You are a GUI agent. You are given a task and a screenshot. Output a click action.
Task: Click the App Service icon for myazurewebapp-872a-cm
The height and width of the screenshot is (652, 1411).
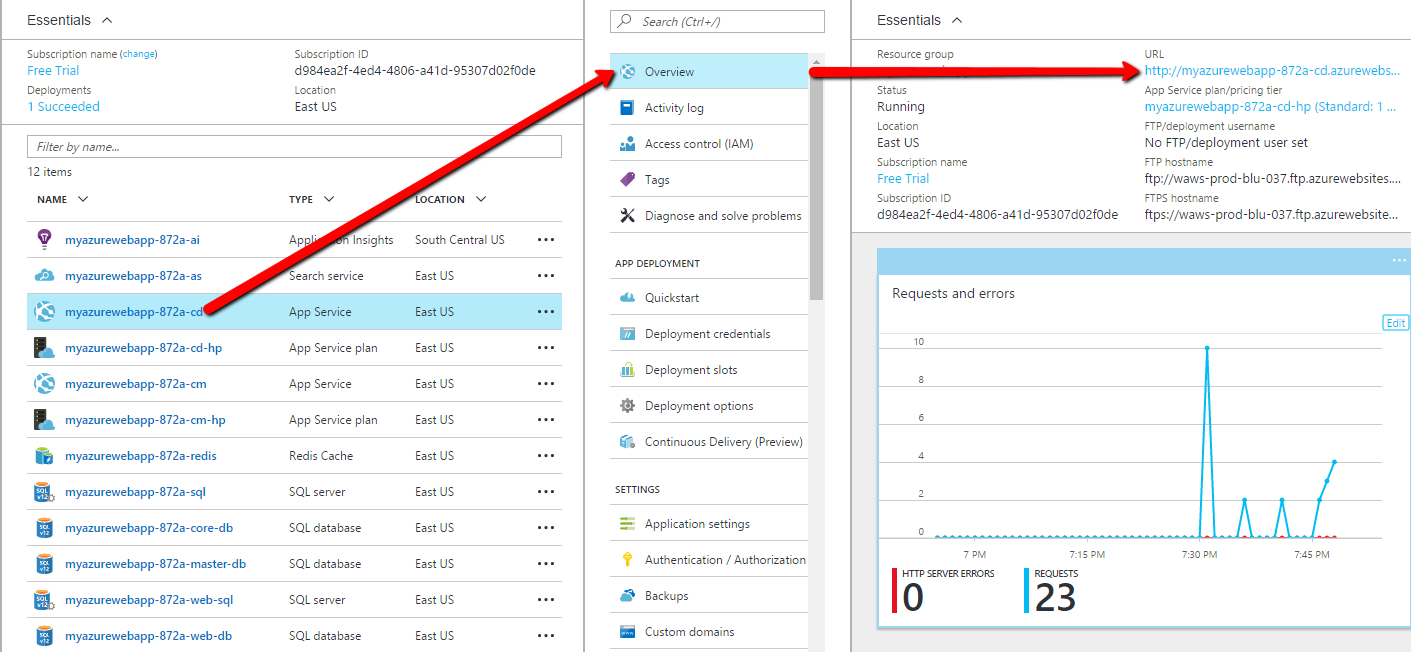point(44,383)
